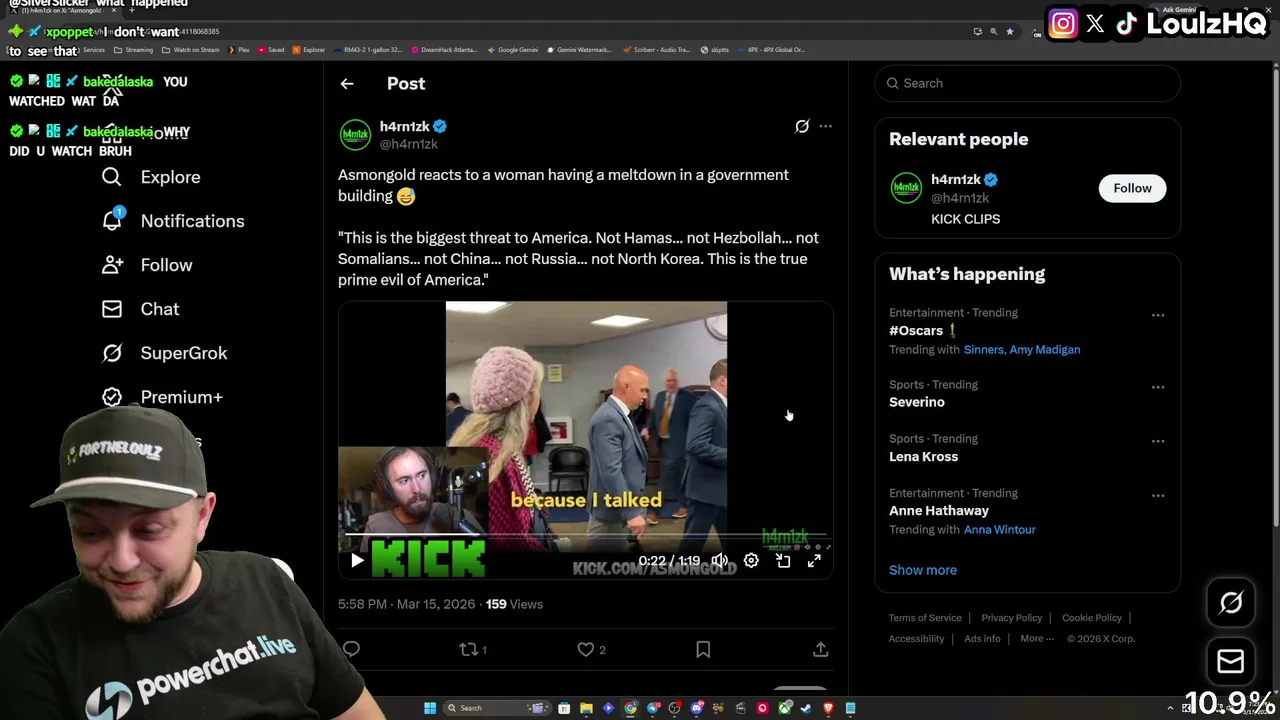The height and width of the screenshot is (720, 1280).
Task: Open Steam from the taskbar
Action: [806, 708]
